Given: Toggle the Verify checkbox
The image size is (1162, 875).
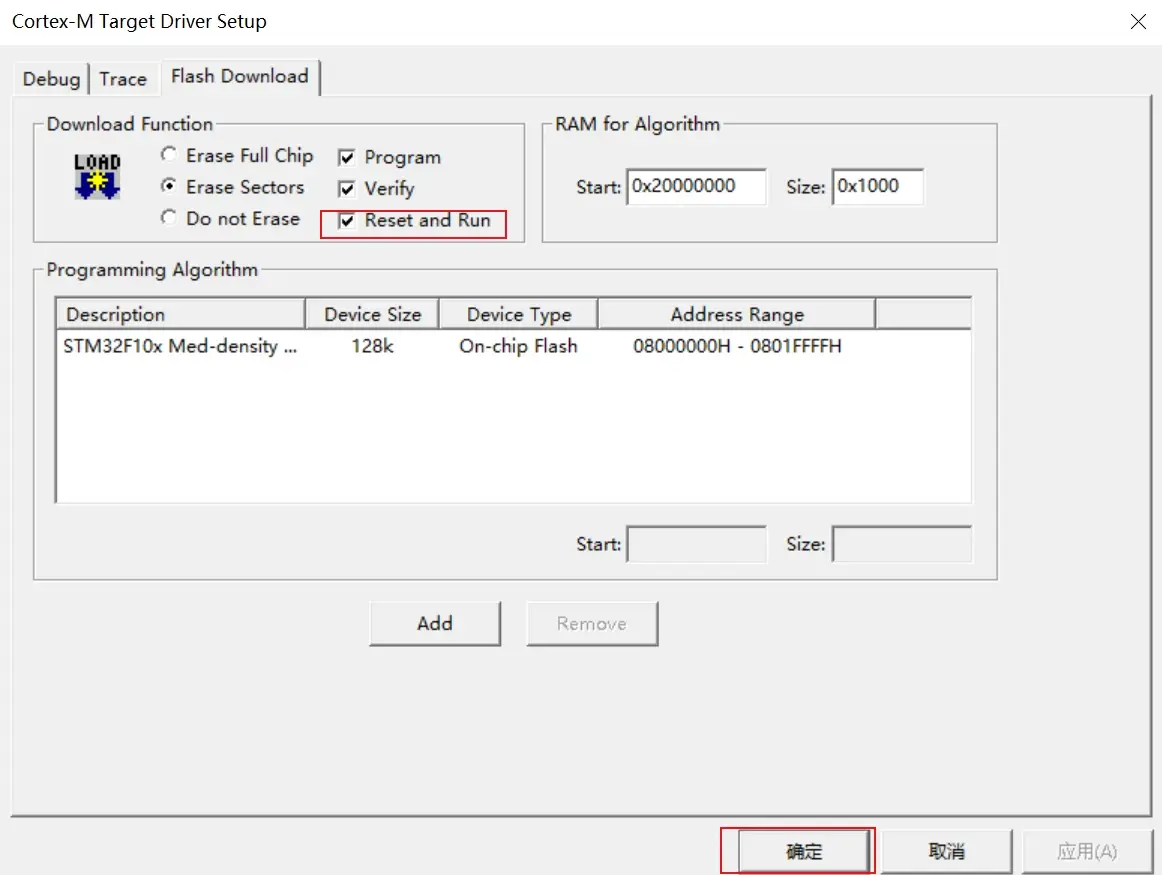Looking at the screenshot, I should [346, 189].
